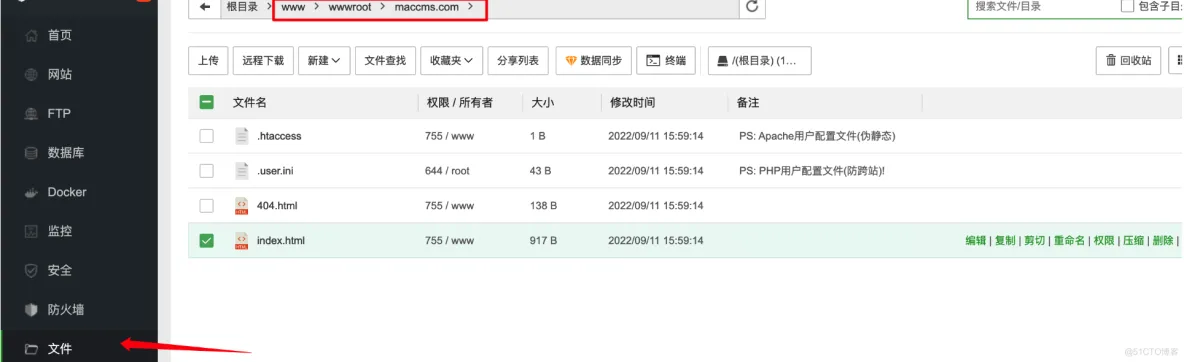Click the 404.html HTML file icon
This screenshot has height=362, width=1184.
(x=242, y=206)
